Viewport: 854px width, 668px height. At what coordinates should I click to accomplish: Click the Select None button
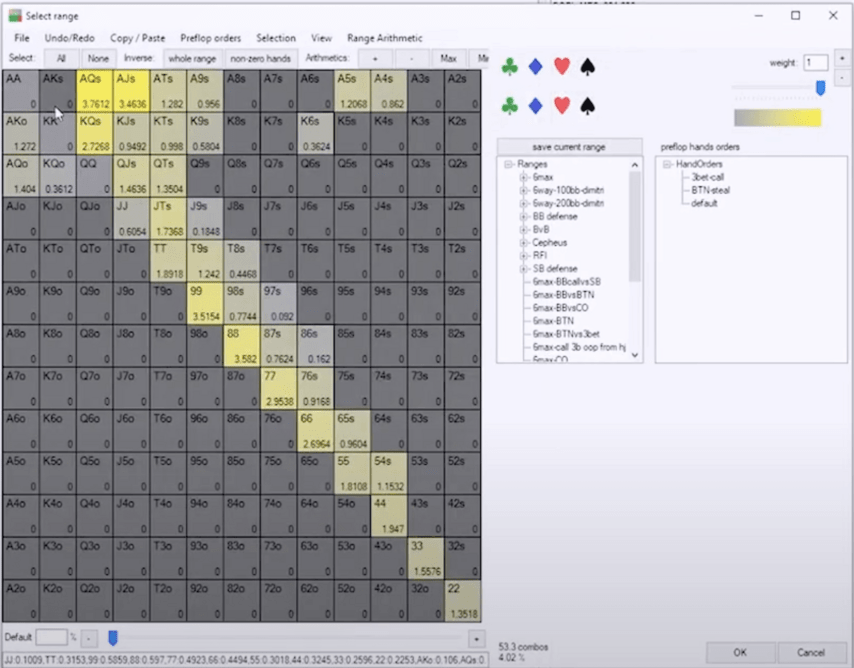[98, 58]
